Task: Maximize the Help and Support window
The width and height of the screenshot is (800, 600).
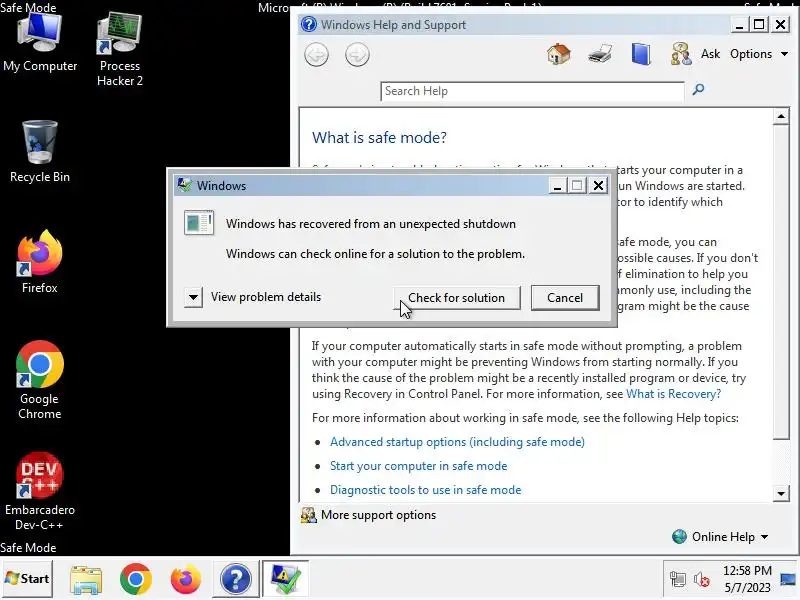Action: 759,24
